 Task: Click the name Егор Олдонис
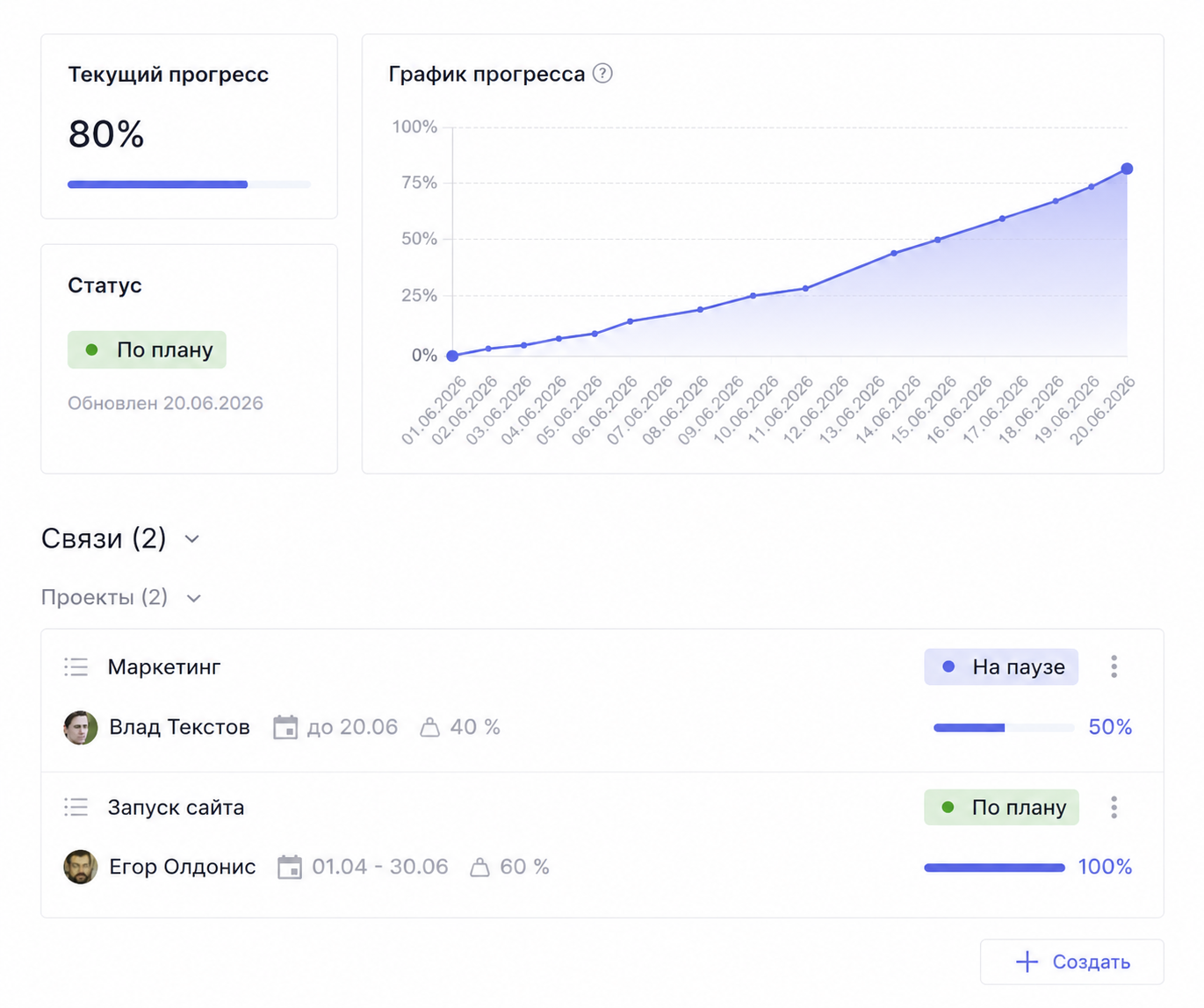pyautogui.click(x=183, y=867)
